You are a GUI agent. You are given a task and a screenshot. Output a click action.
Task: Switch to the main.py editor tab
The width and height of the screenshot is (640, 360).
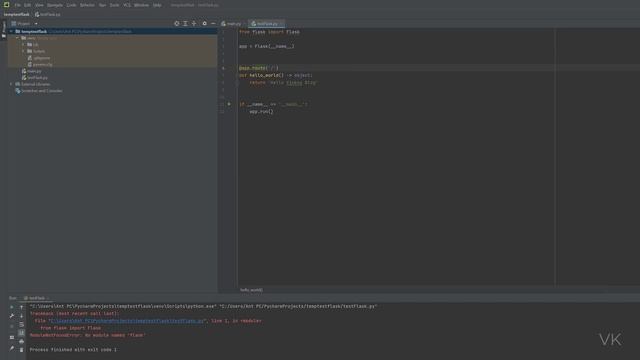tap(231, 24)
